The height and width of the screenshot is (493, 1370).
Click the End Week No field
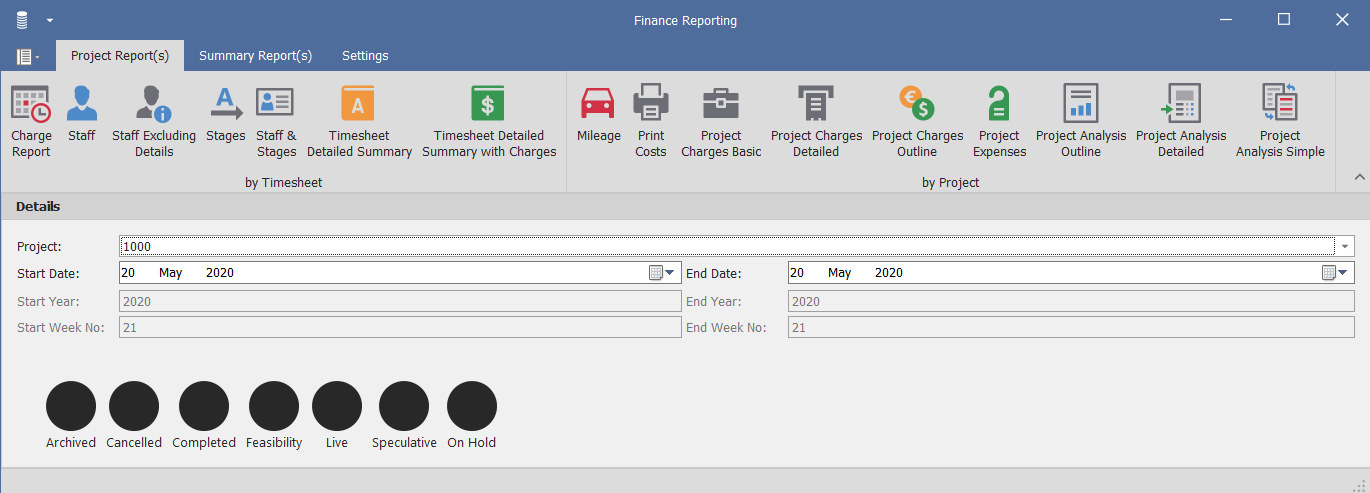[x=1071, y=327]
